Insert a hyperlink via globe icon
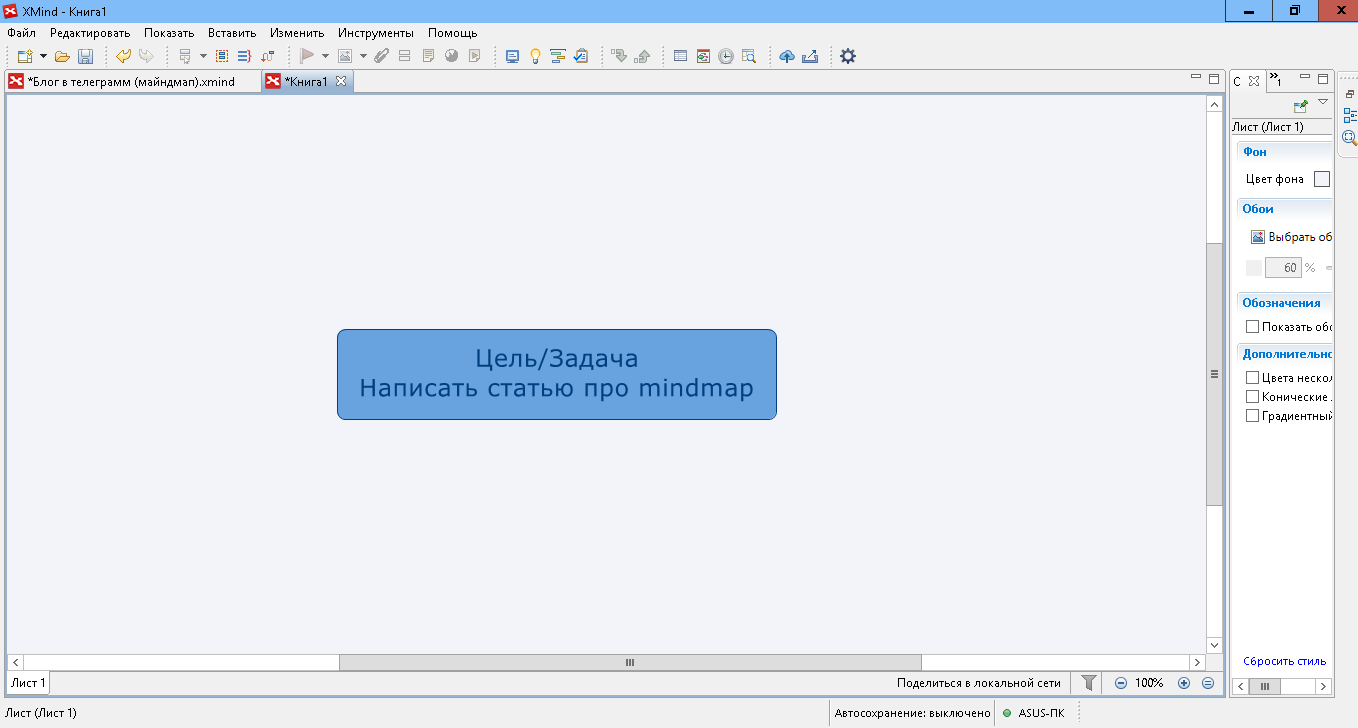 (x=451, y=56)
